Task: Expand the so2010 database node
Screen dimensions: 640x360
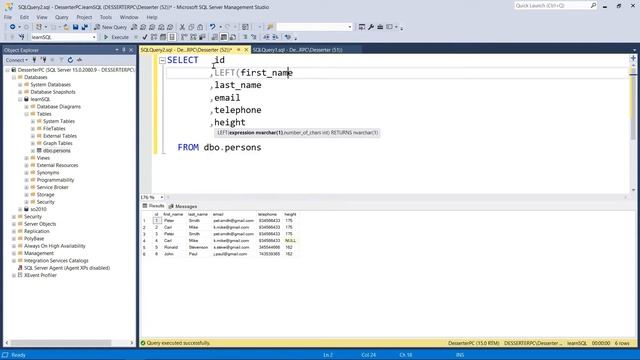Action: 20,209
